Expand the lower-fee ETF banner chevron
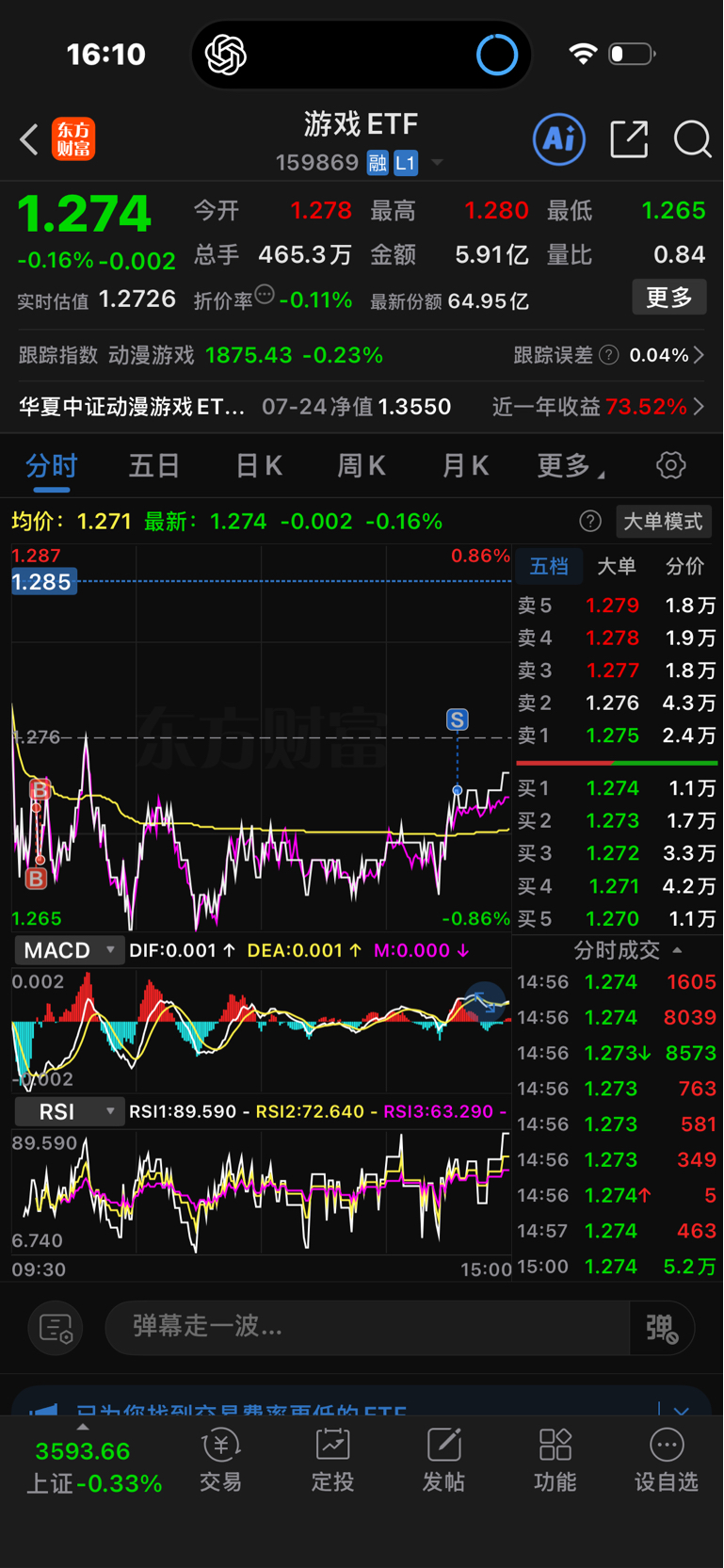 682,1410
